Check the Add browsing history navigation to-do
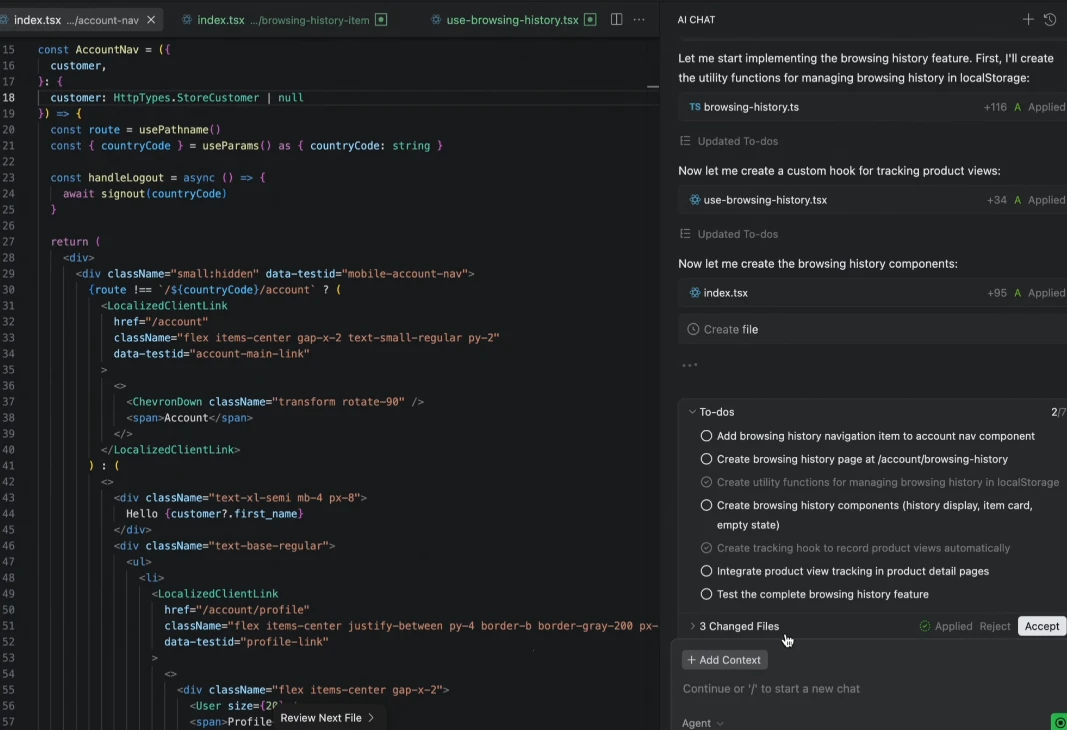Viewport: 1067px width, 730px height. 706,436
